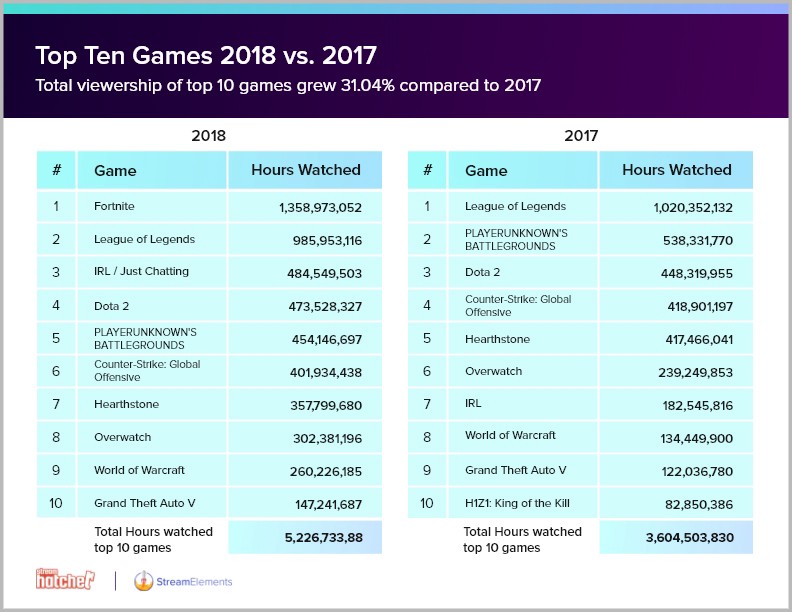The height and width of the screenshot is (612, 792).
Task: Select Grand Theft Auto V in 2018 table
Action: coord(146,502)
